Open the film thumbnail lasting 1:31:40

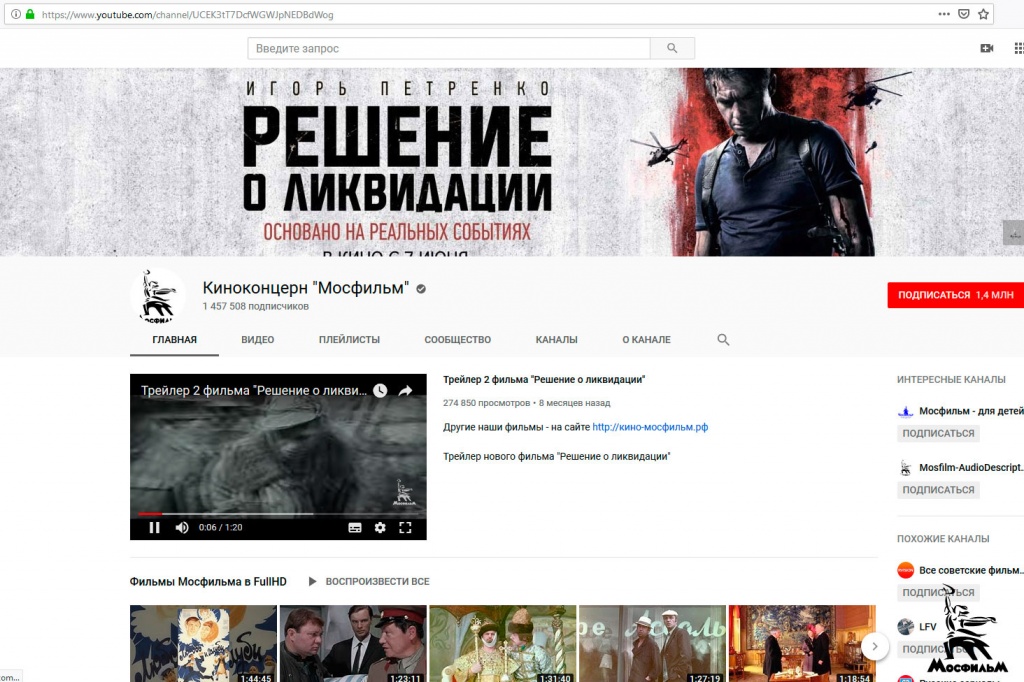tap(503, 643)
